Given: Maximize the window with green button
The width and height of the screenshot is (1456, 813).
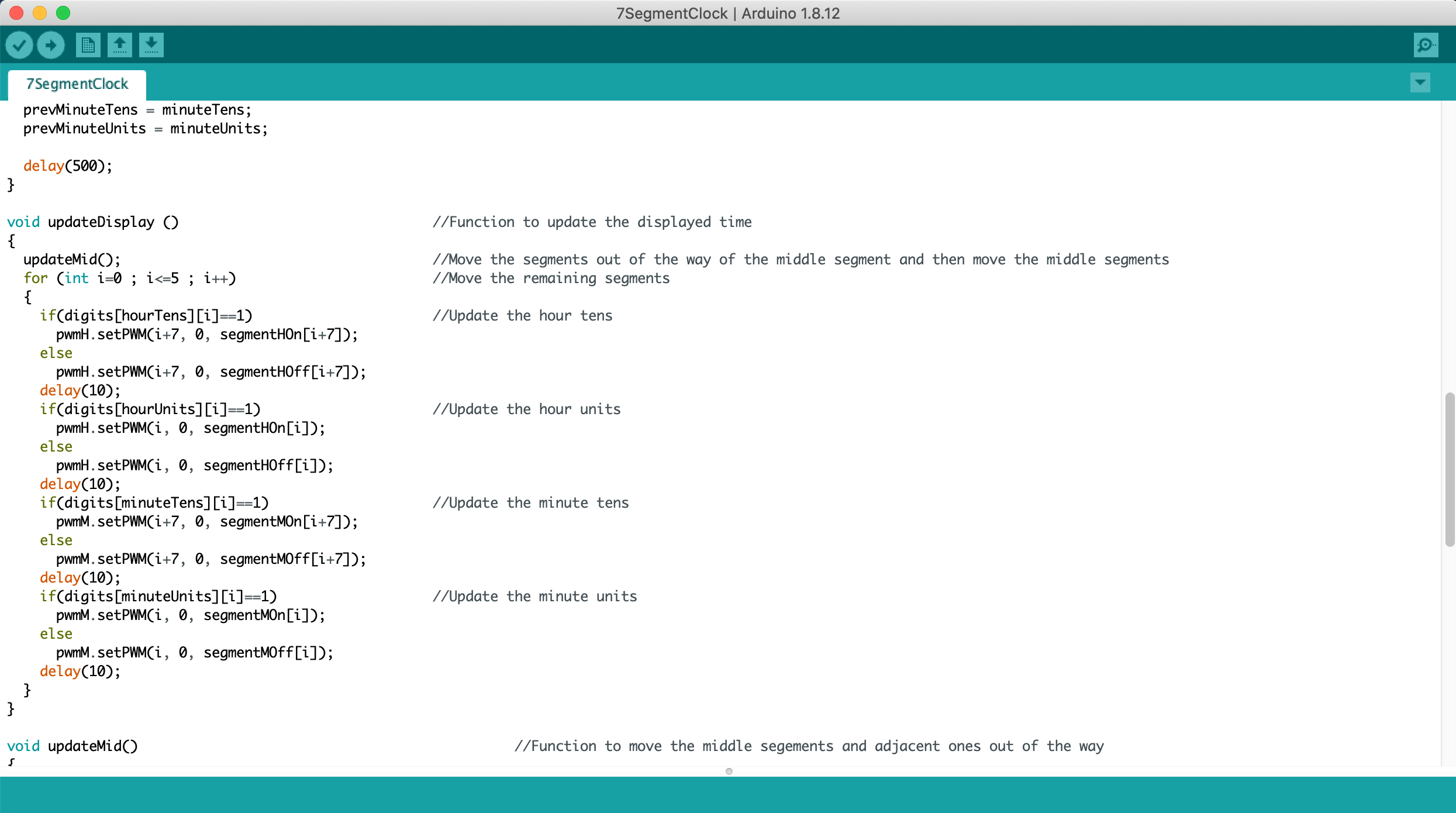Looking at the screenshot, I should coord(63,13).
